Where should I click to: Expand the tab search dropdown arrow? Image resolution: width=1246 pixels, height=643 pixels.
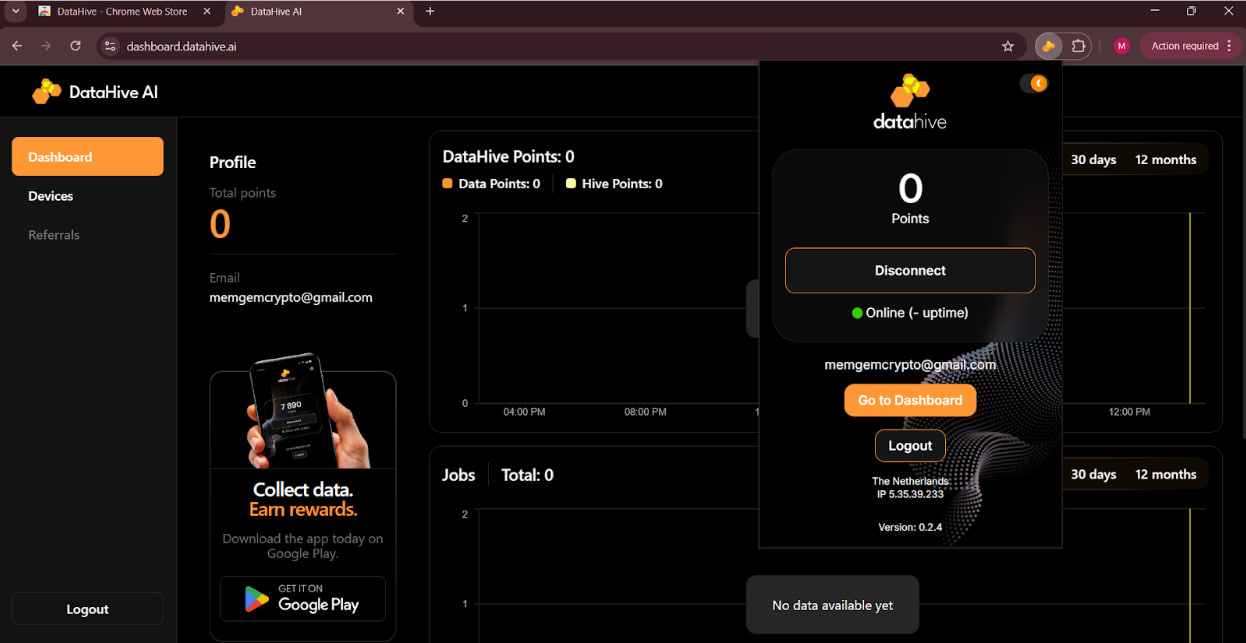tap(16, 11)
